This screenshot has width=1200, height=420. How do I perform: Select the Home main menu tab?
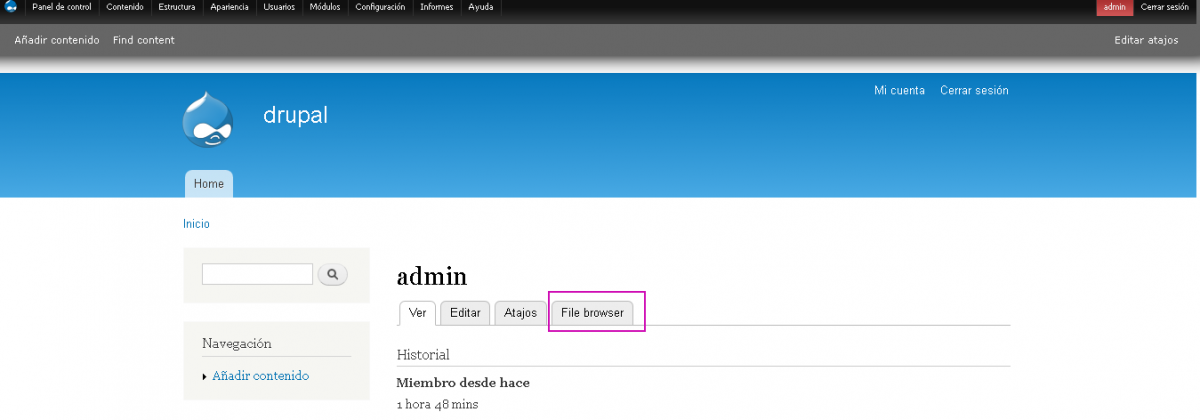click(x=209, y=184)
